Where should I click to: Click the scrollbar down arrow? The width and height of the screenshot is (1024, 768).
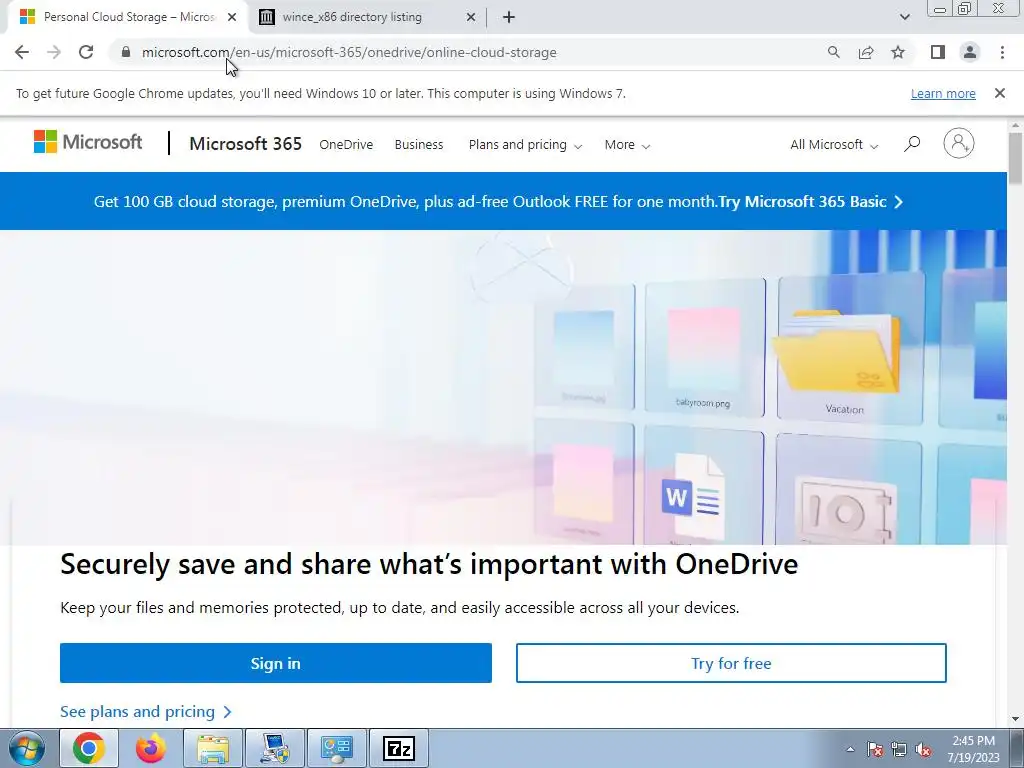click(1016, 719)
